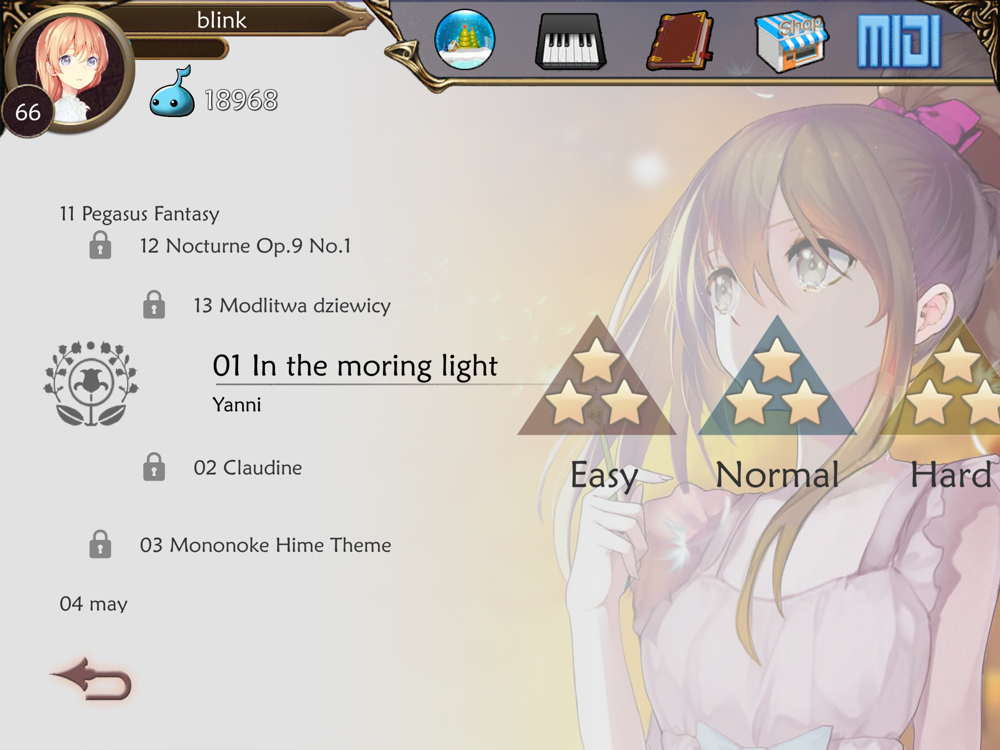
Task: Tap the blue music note slime icon
Action: pyautogui.click(x=172, y=91)
